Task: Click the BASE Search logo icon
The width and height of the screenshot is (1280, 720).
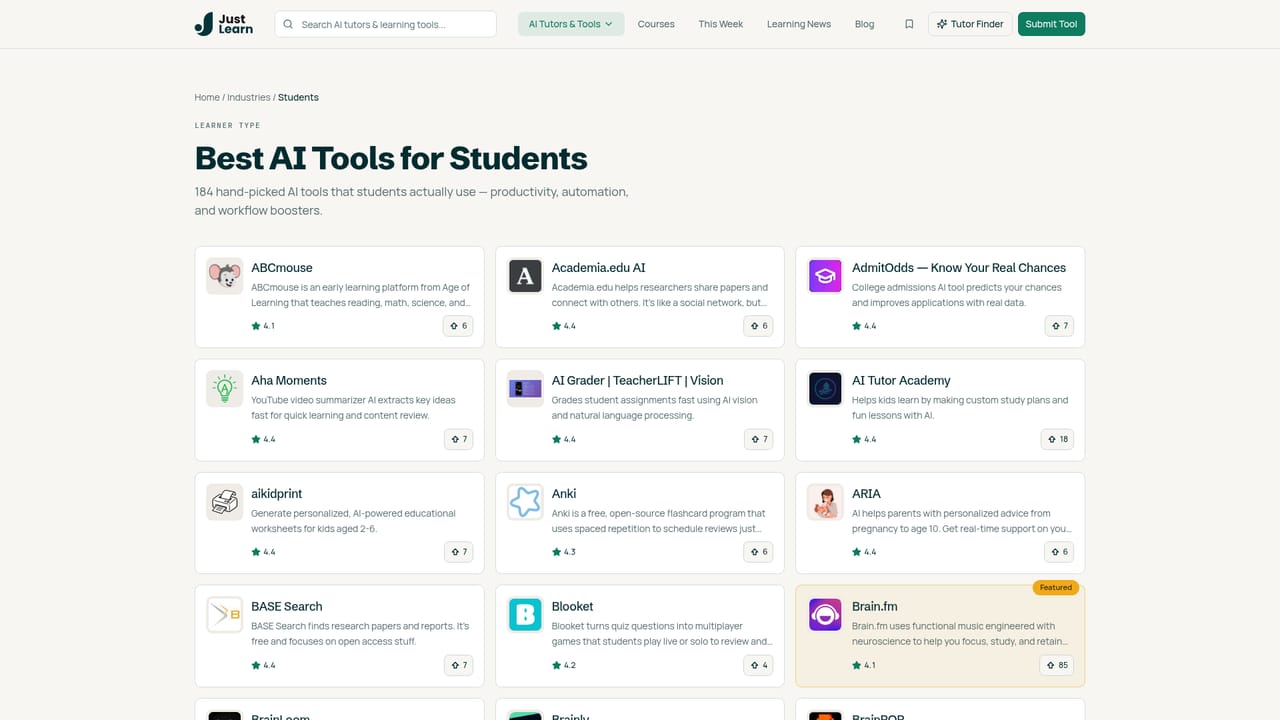Action: (x=225, y=615)
